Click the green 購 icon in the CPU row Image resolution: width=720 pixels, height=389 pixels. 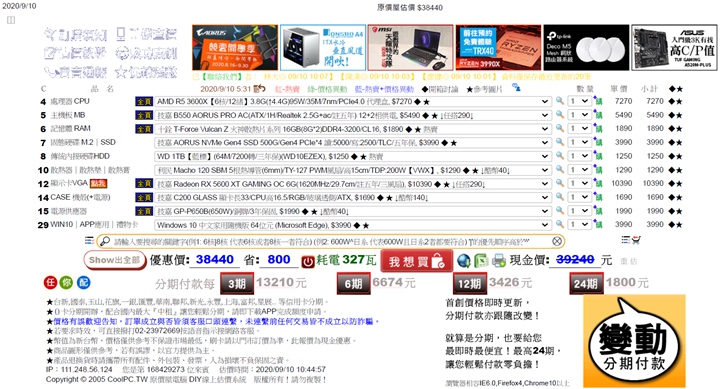[597, 101]
